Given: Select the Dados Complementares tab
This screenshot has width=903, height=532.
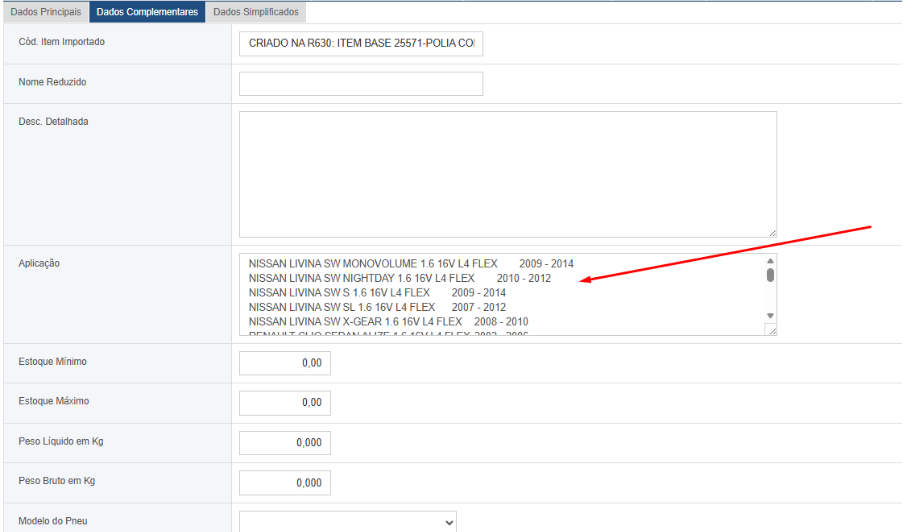Looking at the screenshot, I should (147, 12).
